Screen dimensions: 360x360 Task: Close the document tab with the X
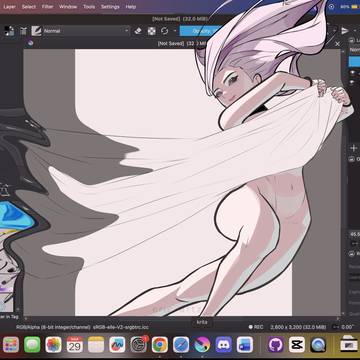(337, 44)
